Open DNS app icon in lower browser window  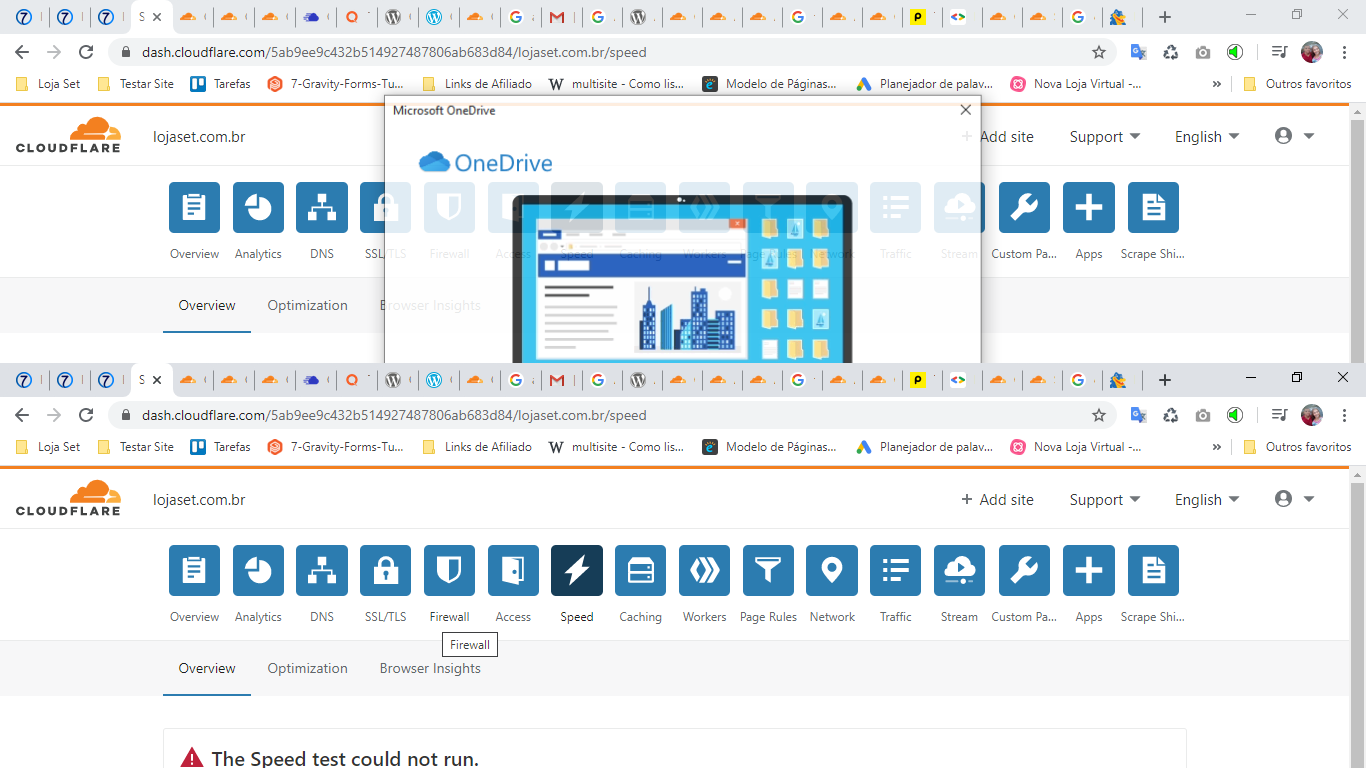[322, 571]
